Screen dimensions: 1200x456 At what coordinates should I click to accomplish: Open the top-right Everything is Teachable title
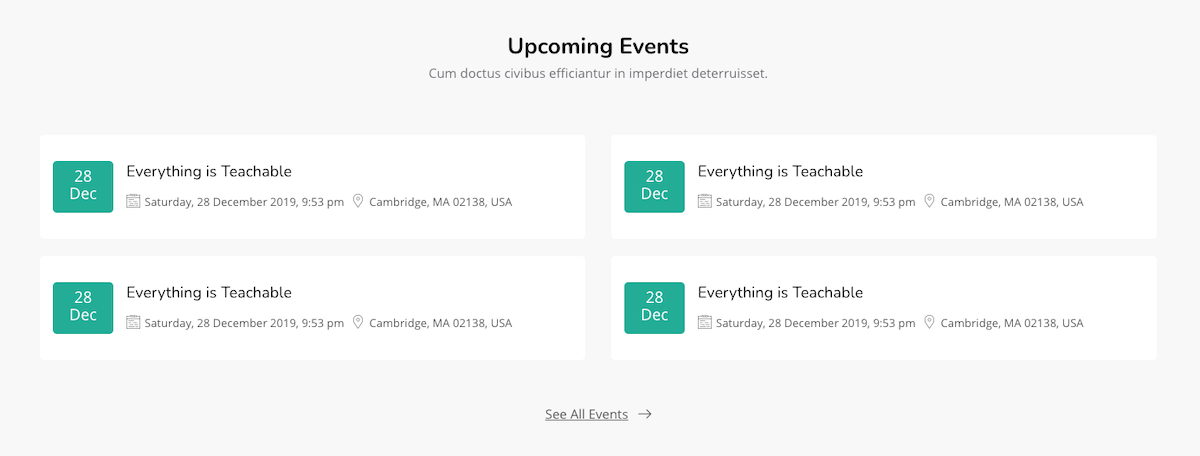point(780,171)
